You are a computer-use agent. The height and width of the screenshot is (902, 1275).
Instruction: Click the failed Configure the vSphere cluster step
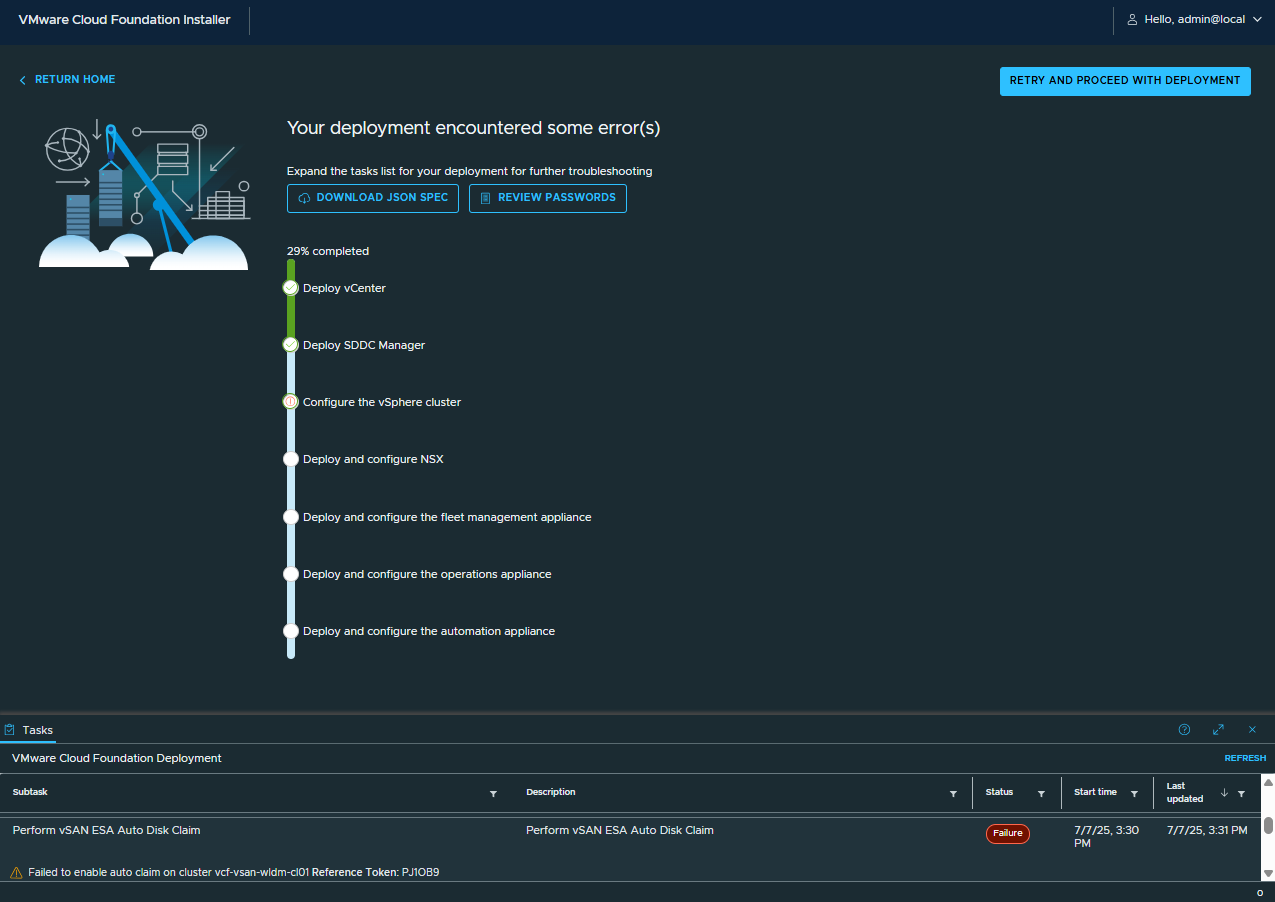coord(381,402)
